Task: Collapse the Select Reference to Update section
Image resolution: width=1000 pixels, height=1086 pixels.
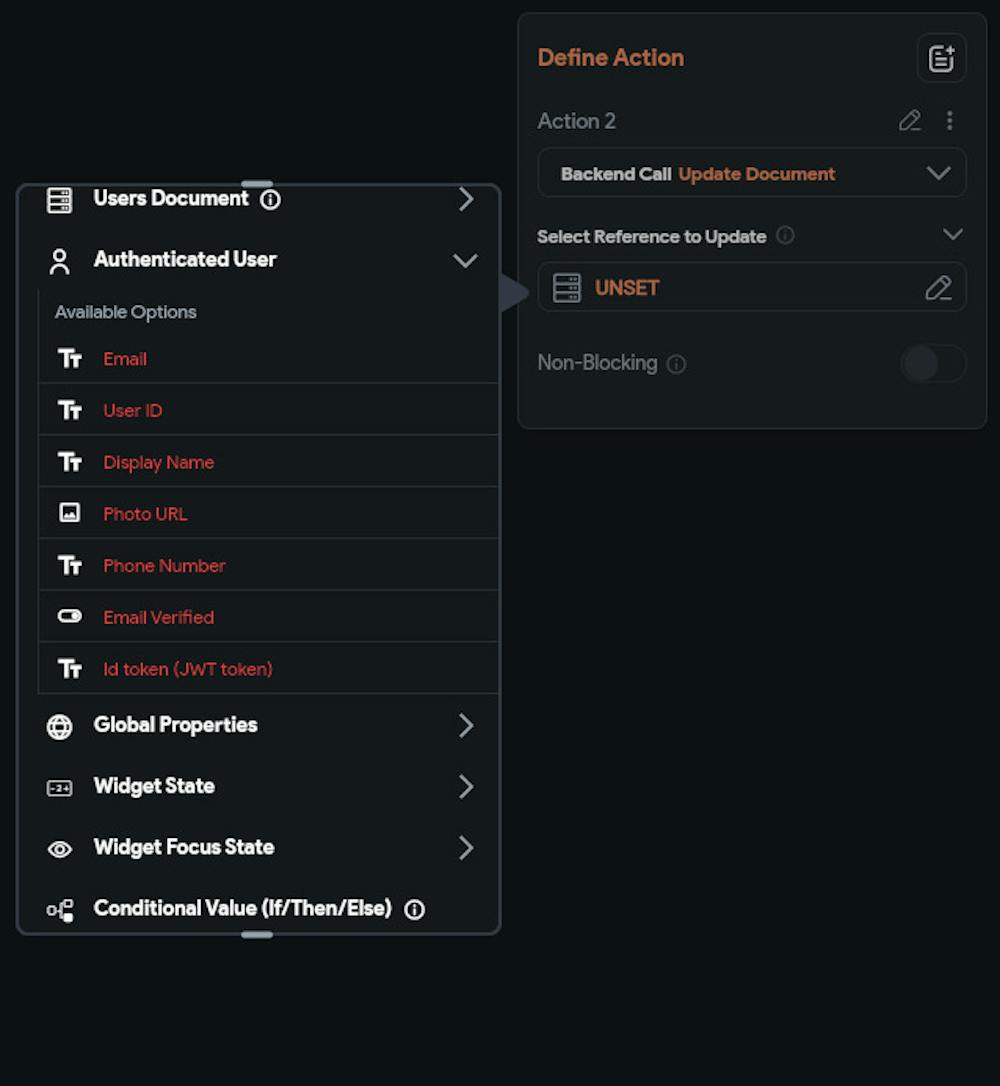Action: (953, 235)
